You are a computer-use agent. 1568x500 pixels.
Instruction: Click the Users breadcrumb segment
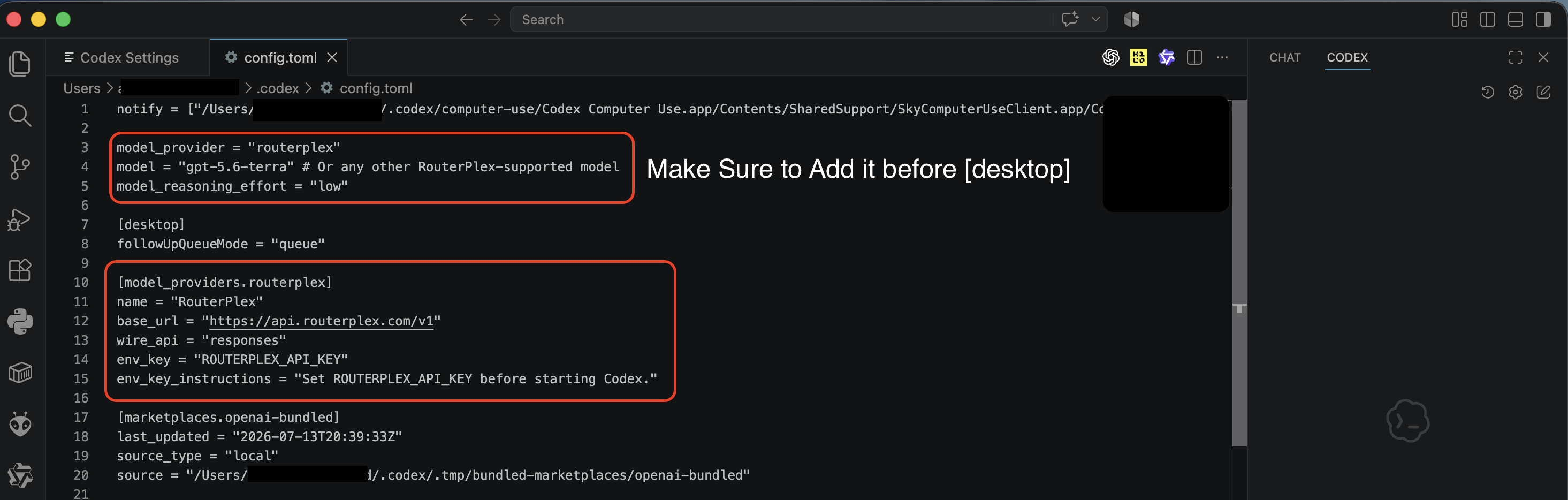[x=81, y=88]
